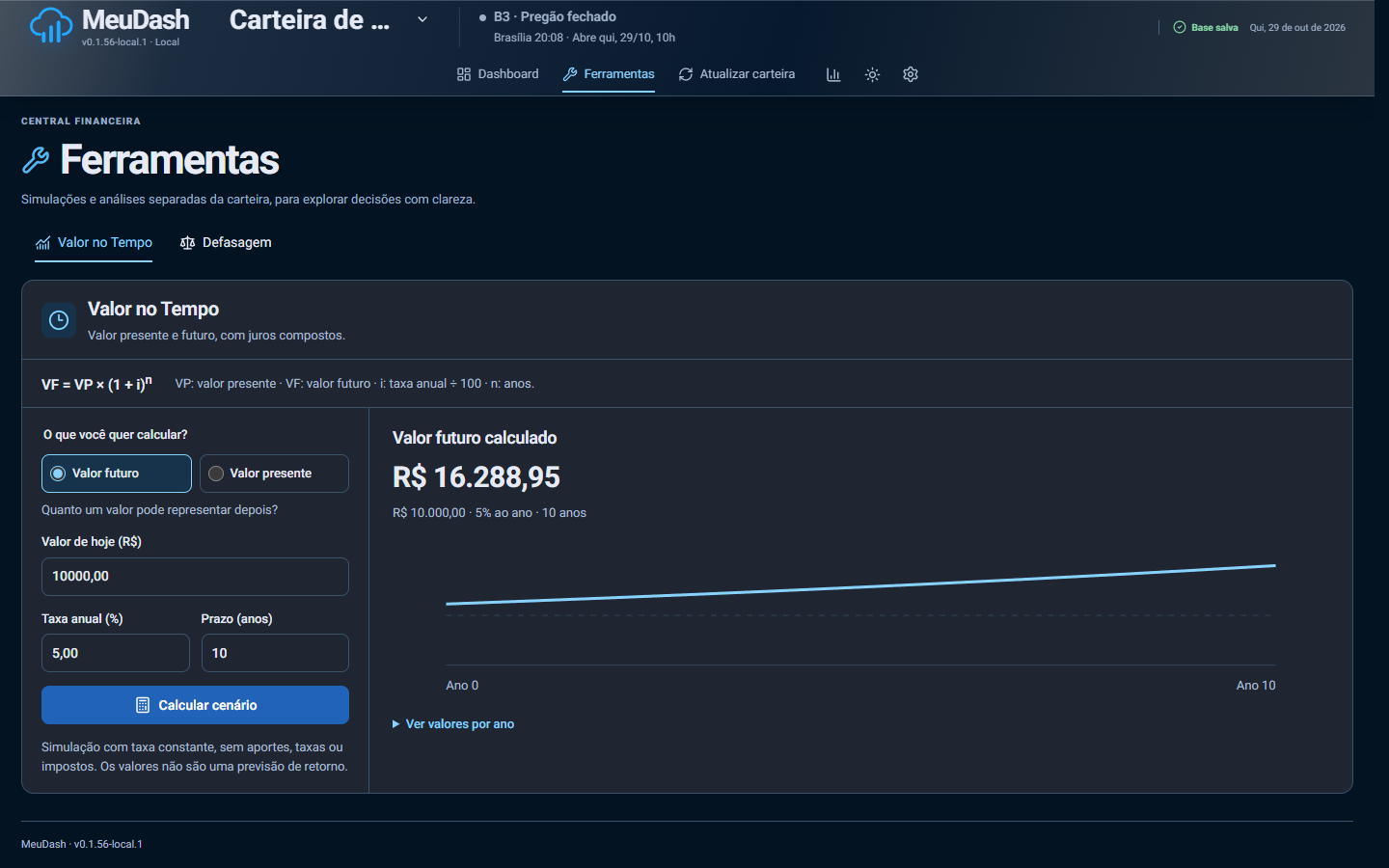
Task: Toggle light theme with the sun icon
Action: point(872,74)
